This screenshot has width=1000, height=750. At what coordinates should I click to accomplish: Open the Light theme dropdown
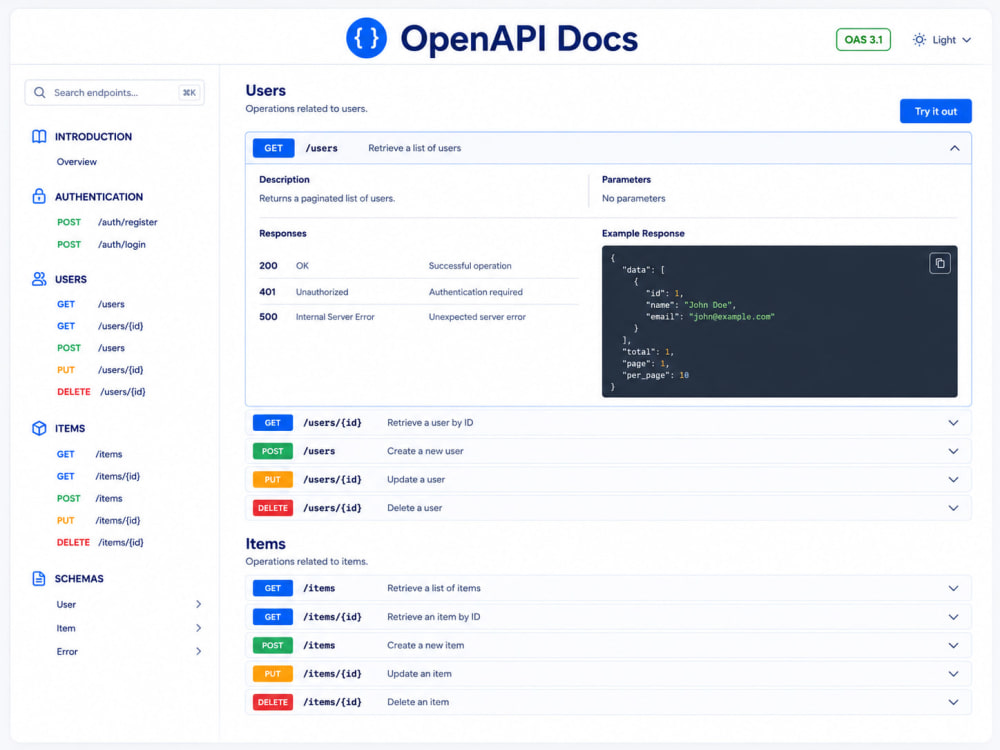click(x=942, y=40)
